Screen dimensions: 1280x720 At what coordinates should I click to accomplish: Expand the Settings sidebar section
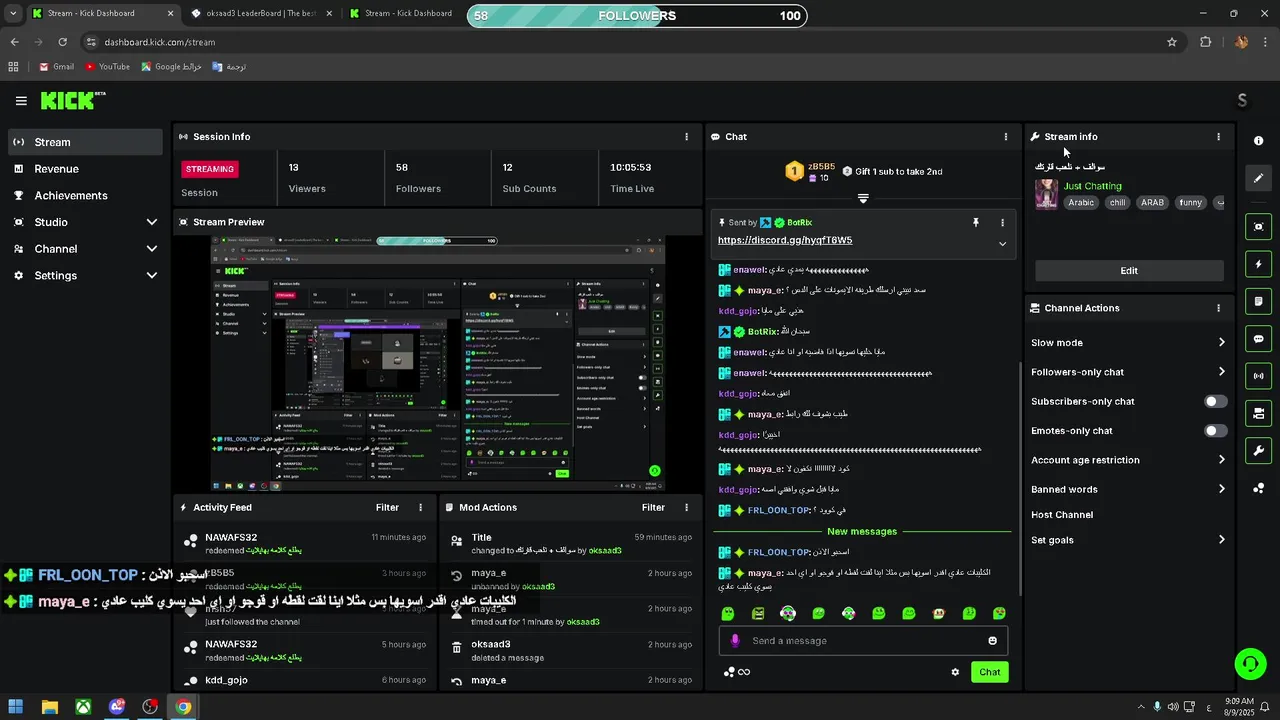click(x=152, y=276)
